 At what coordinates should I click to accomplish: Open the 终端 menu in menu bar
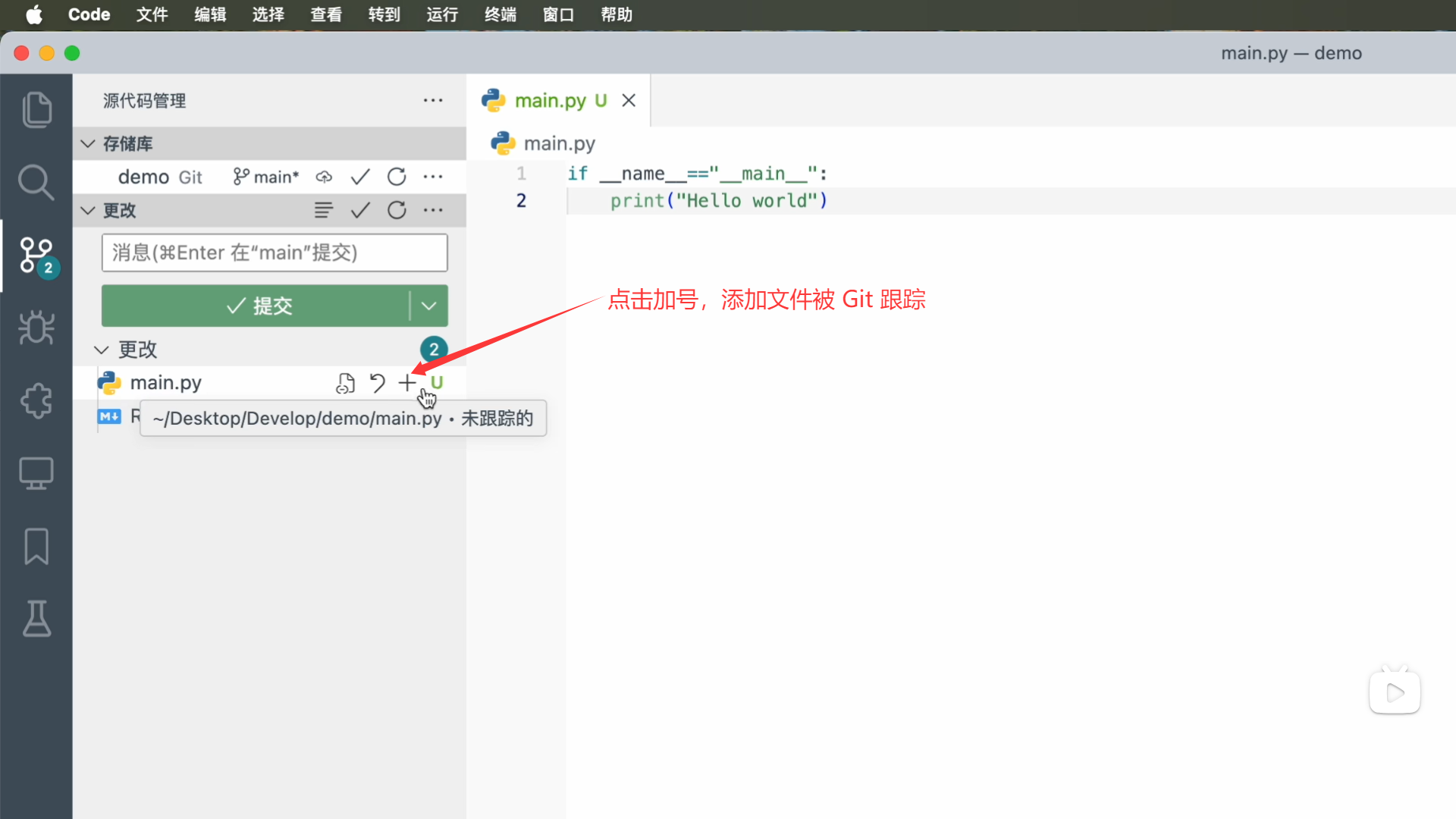click(x=500, y=14)
